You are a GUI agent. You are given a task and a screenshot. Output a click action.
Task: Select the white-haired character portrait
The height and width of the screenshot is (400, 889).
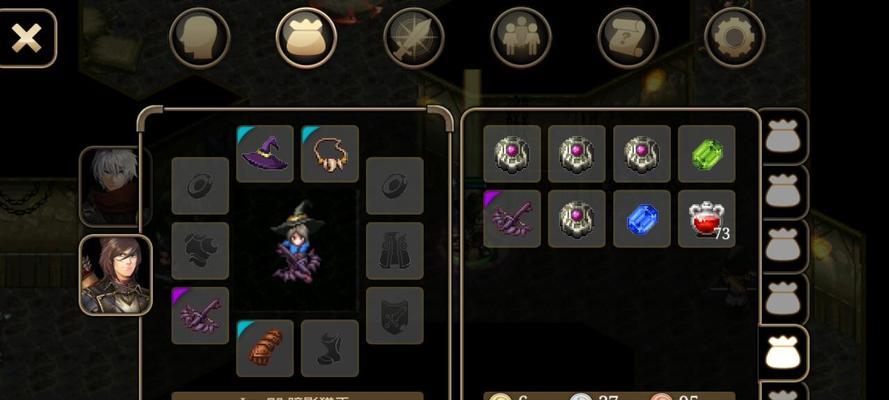point(116,186)
